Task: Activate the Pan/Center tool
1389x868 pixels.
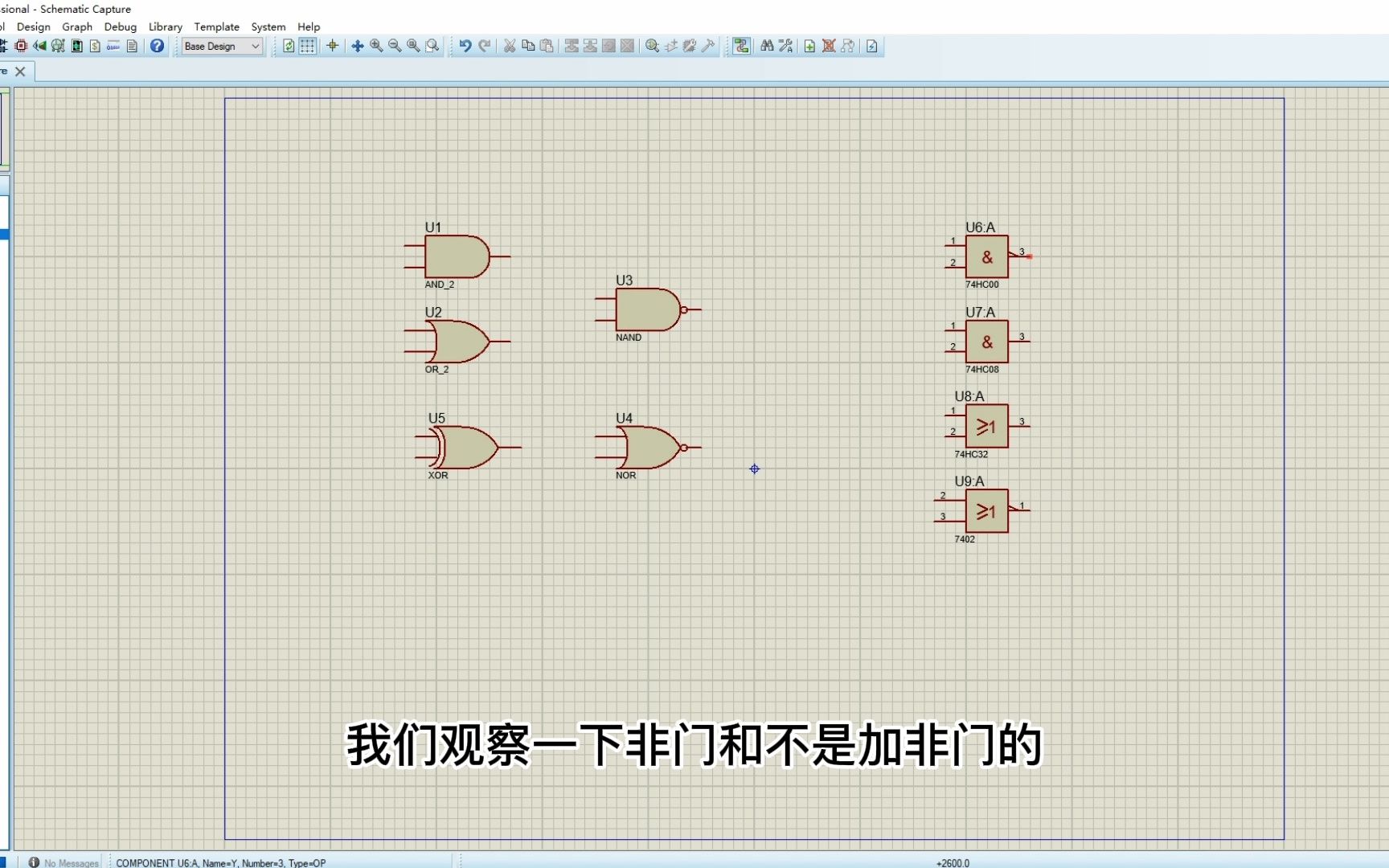Action: click(358, 46)
